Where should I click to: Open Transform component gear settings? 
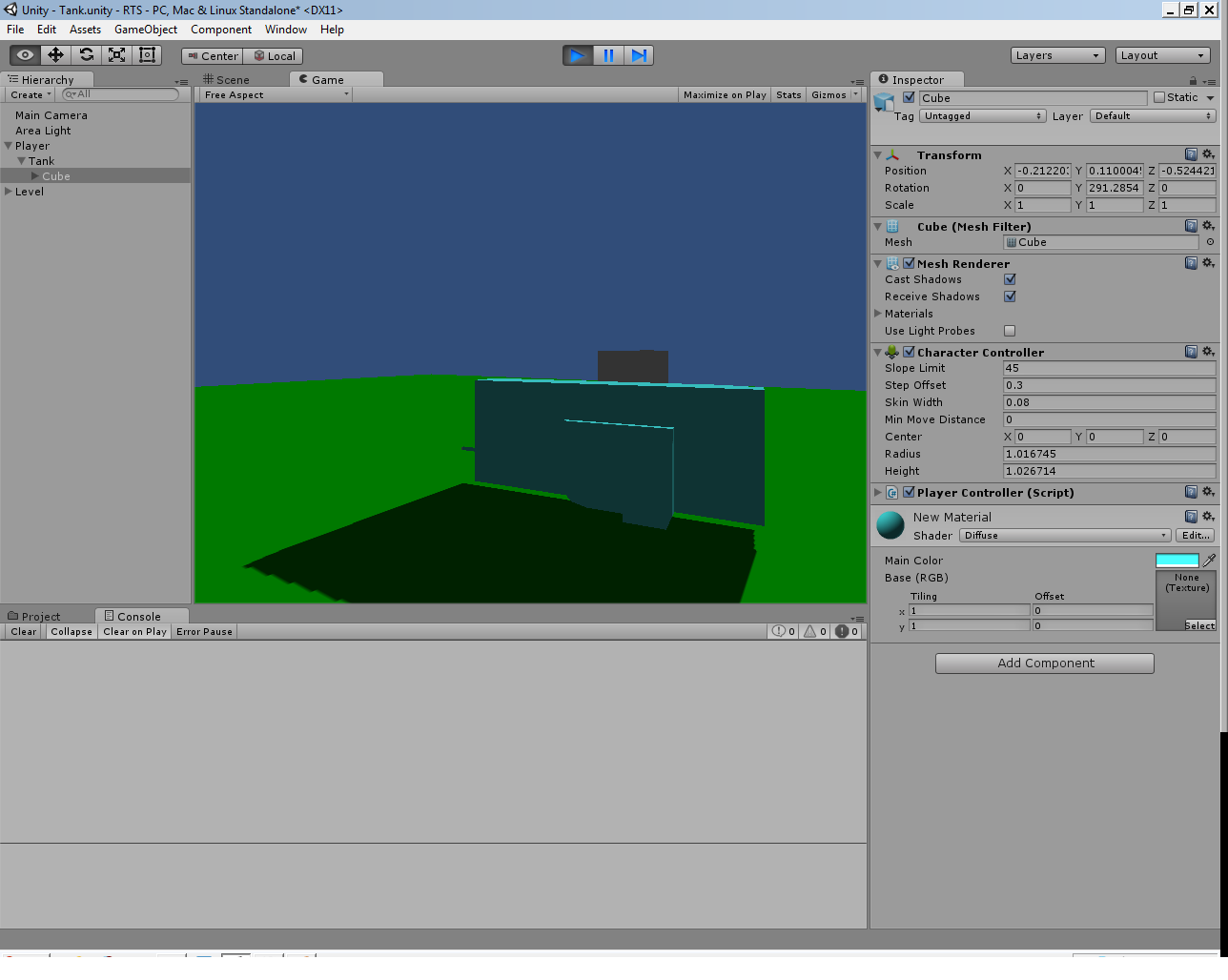click(1208, 154)
